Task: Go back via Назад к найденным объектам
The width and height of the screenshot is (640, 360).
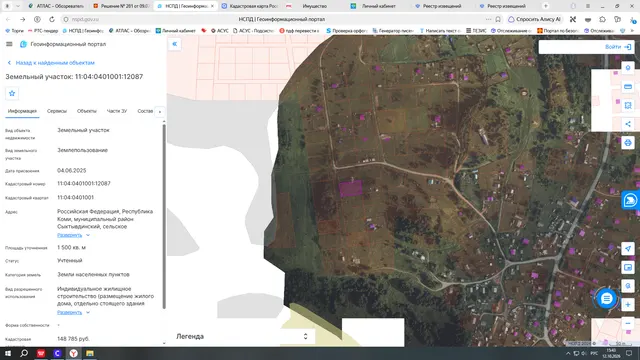Action: [x=51, y=63]
